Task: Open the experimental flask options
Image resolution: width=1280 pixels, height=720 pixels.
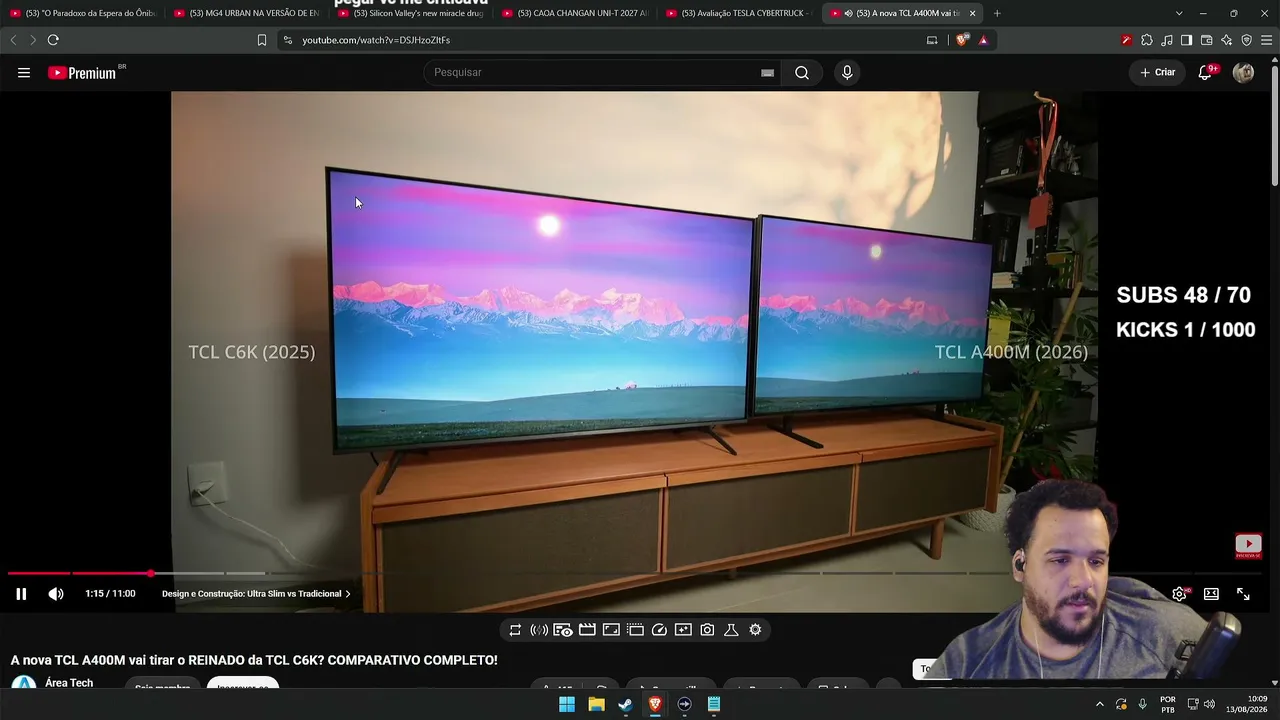Action: click(731, 630)
